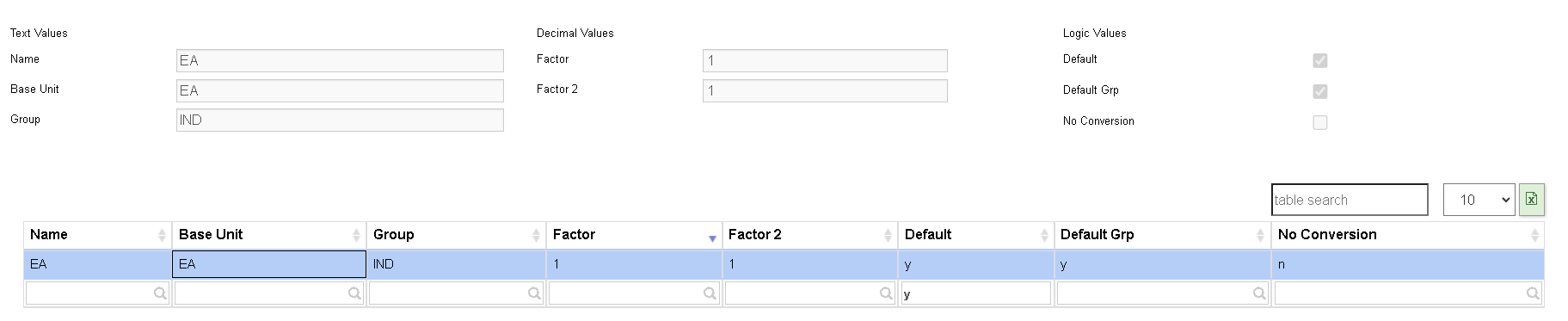Viewport: 1568px width, 321px height.
Task: Select the IND cell in the table row
Action: point(456,264)
